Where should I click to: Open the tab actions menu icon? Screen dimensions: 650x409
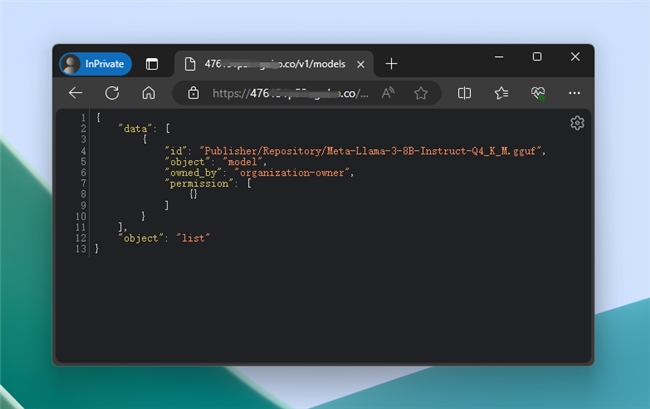(x=152, y=64)
